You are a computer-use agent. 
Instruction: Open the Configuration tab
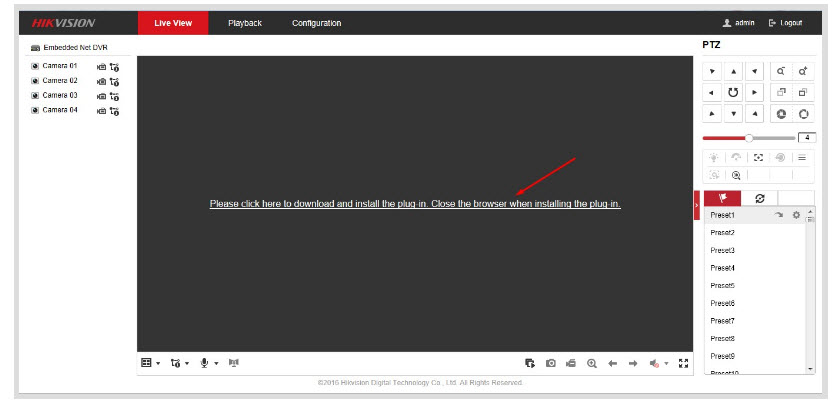point(316,23)
